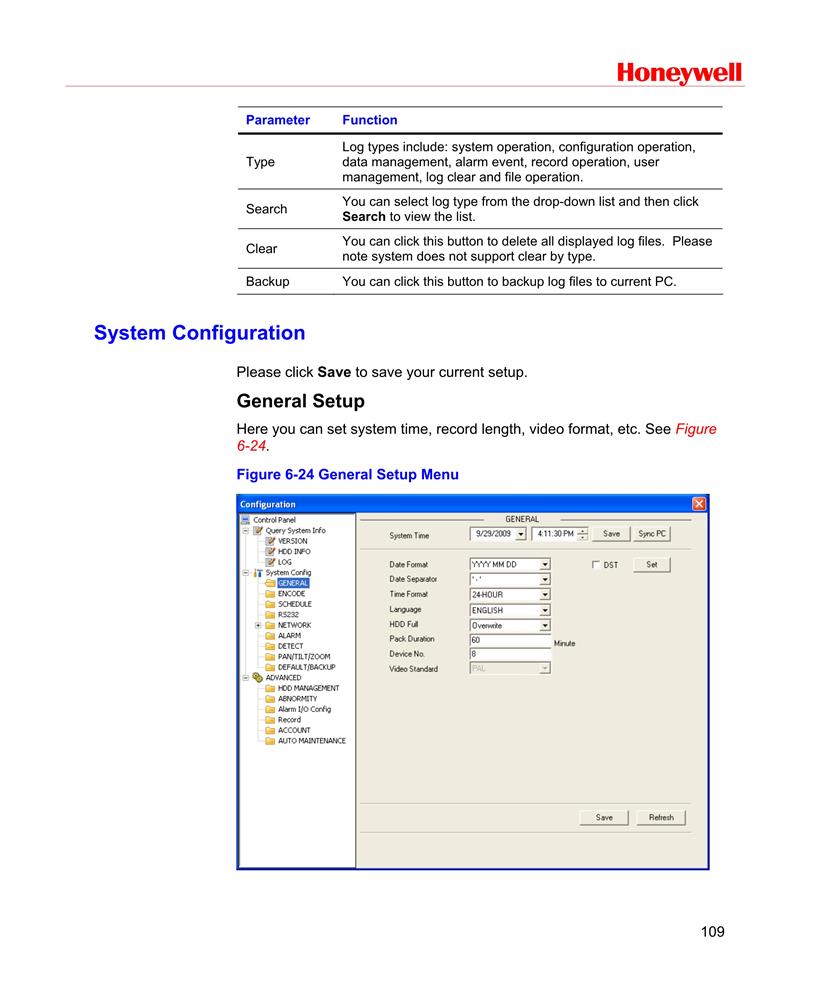Select ENCODE in the tree
The image size is (817, 991).
tap(291, 593)
